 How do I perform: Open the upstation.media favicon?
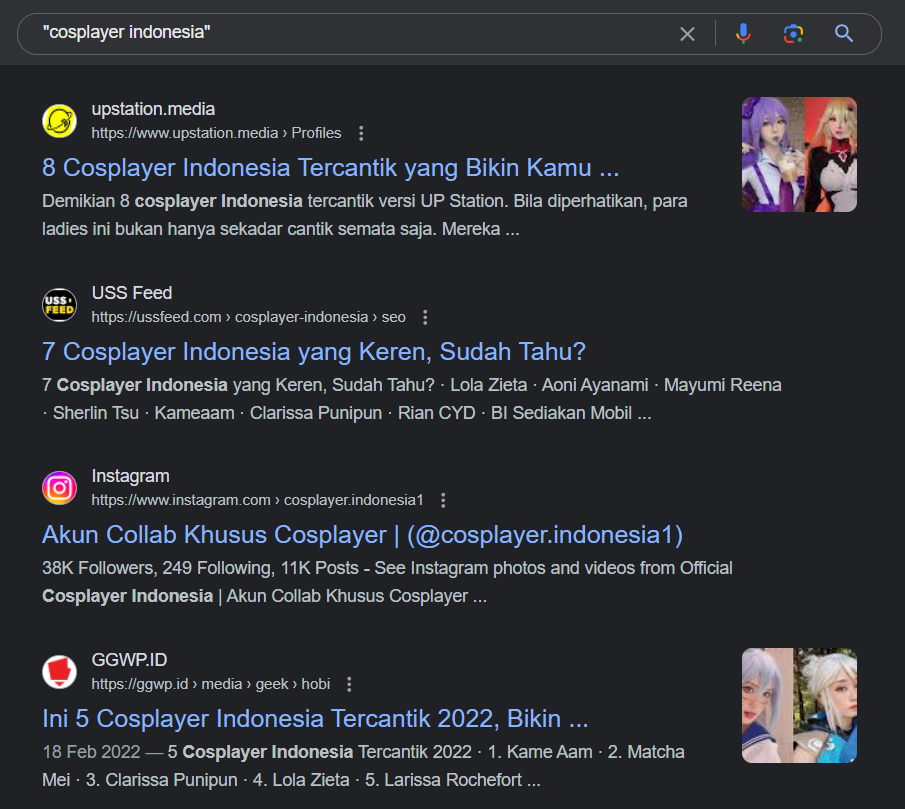[59, 121]
